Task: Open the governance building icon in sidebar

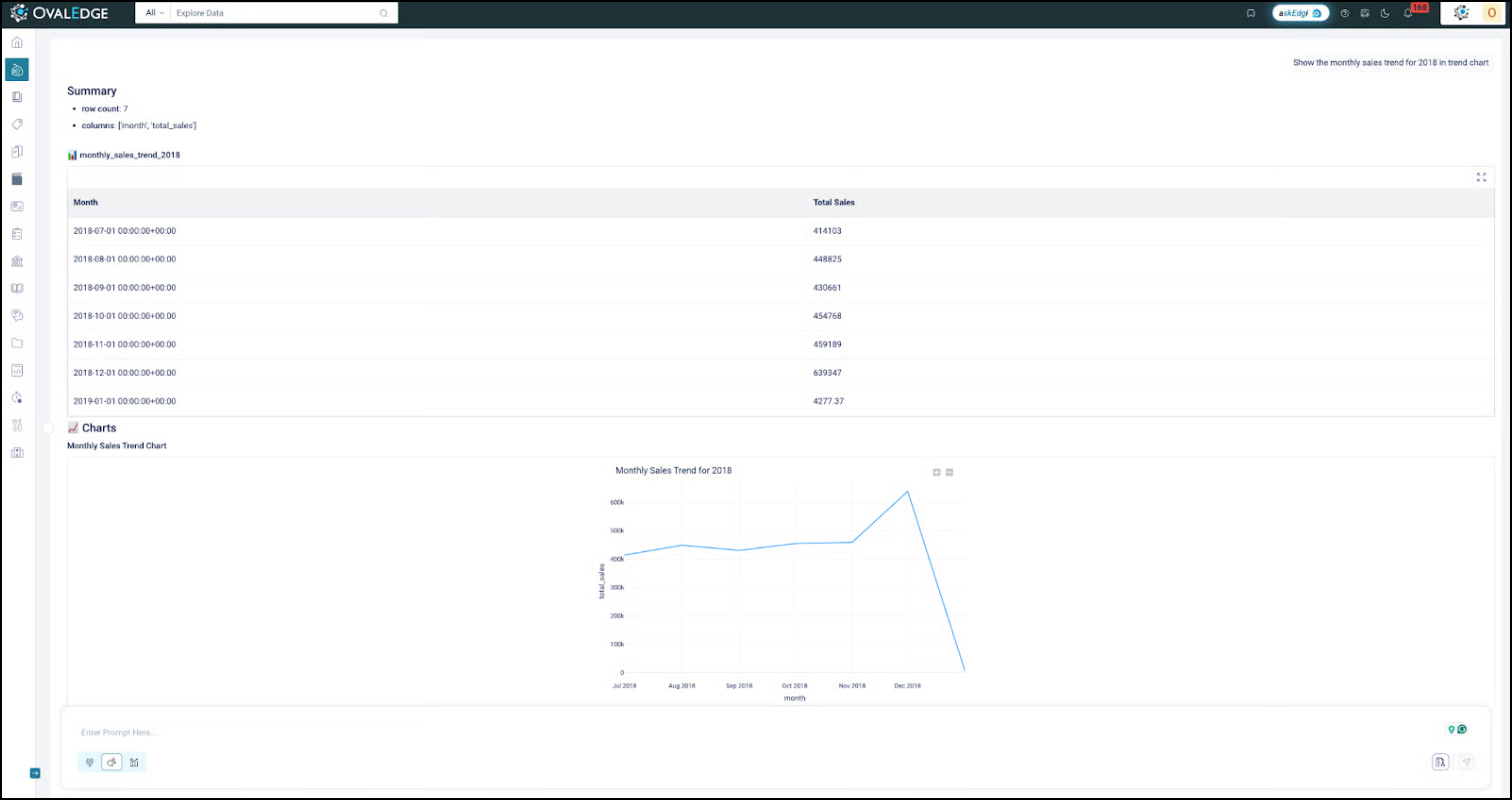Action: (16, 261)
